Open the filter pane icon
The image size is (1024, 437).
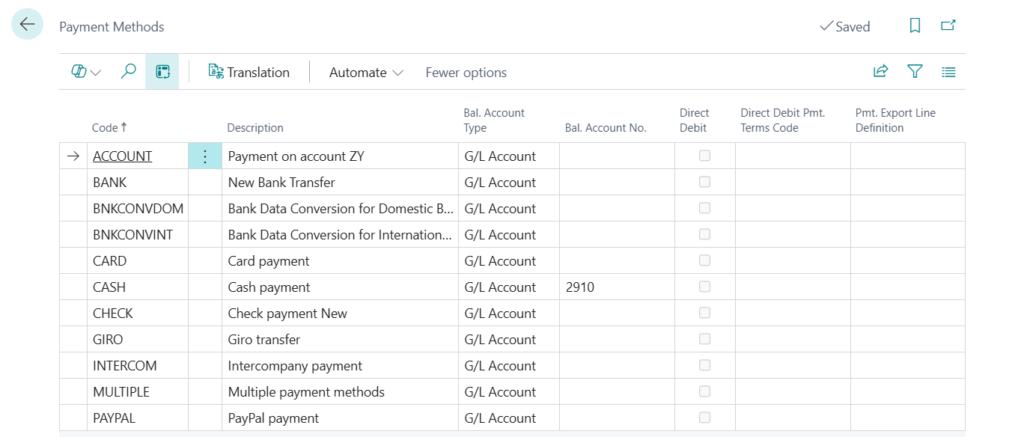tap(914, 72)
